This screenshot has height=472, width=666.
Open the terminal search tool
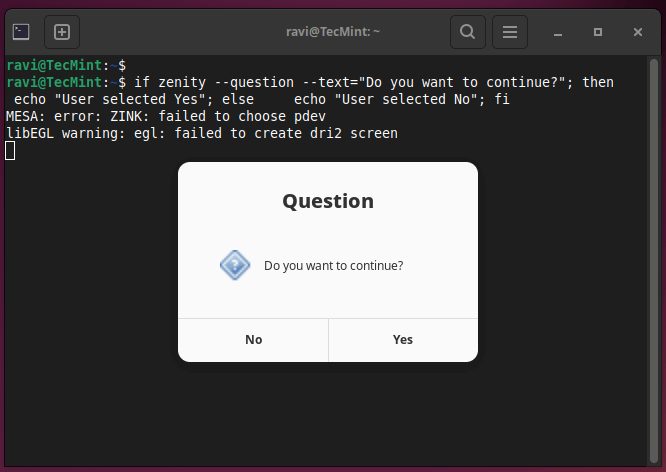[x=467, y=32]
